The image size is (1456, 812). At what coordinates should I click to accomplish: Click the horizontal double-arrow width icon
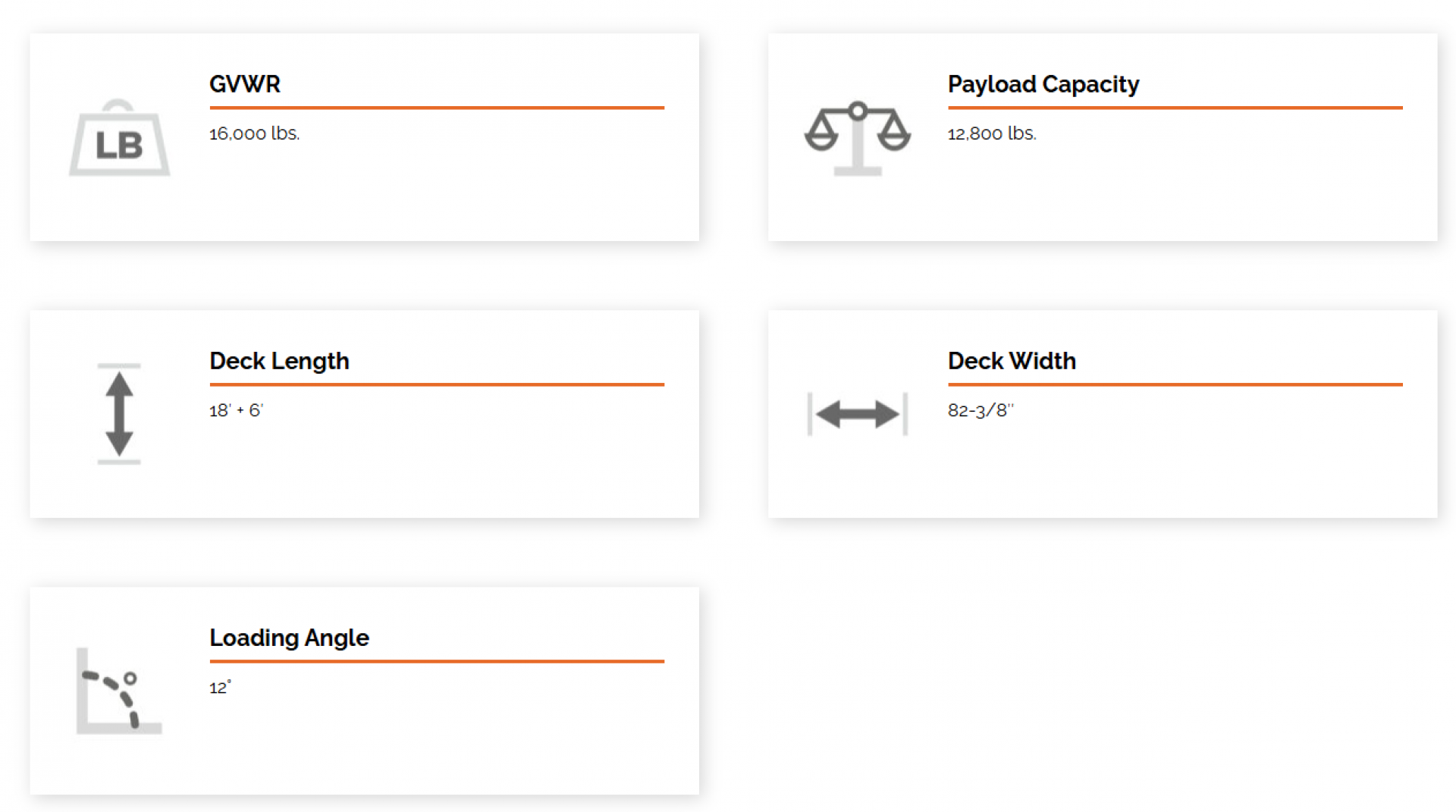tap(857, 414)
